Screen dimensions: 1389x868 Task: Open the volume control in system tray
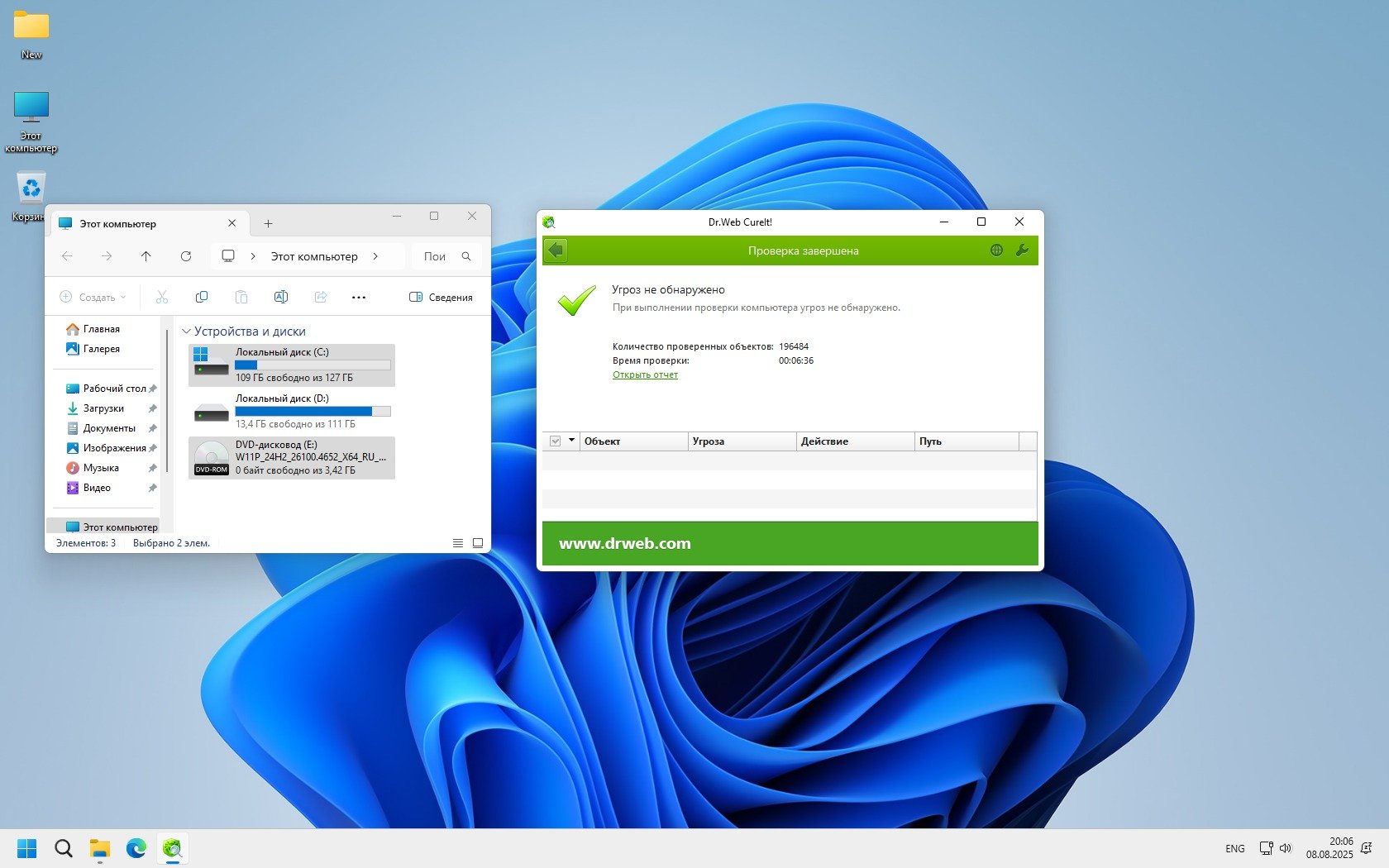pyautogui.click(x=1286, y=848)
